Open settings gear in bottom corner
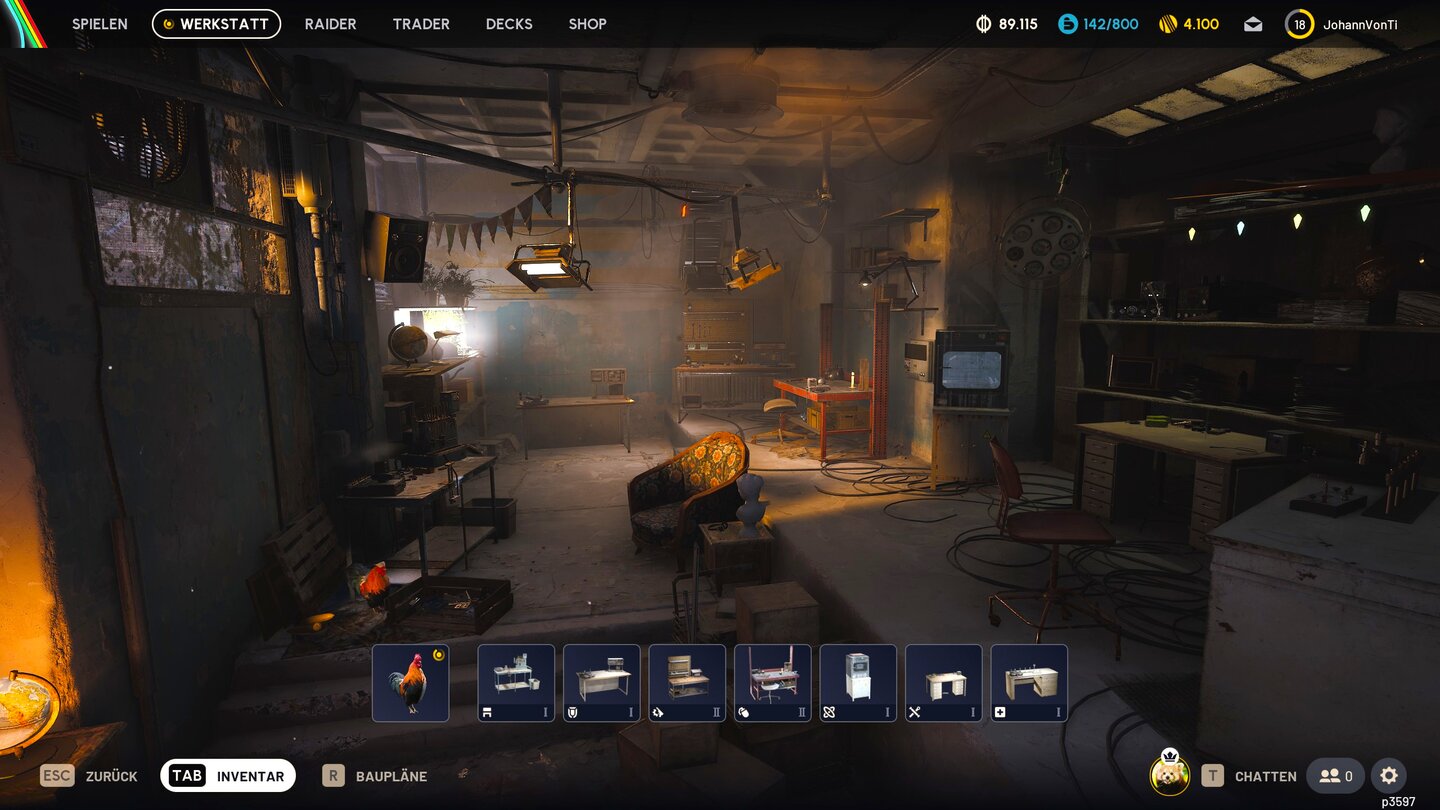This screenshot has width=1440, height=810. [x=1388, y=775]
